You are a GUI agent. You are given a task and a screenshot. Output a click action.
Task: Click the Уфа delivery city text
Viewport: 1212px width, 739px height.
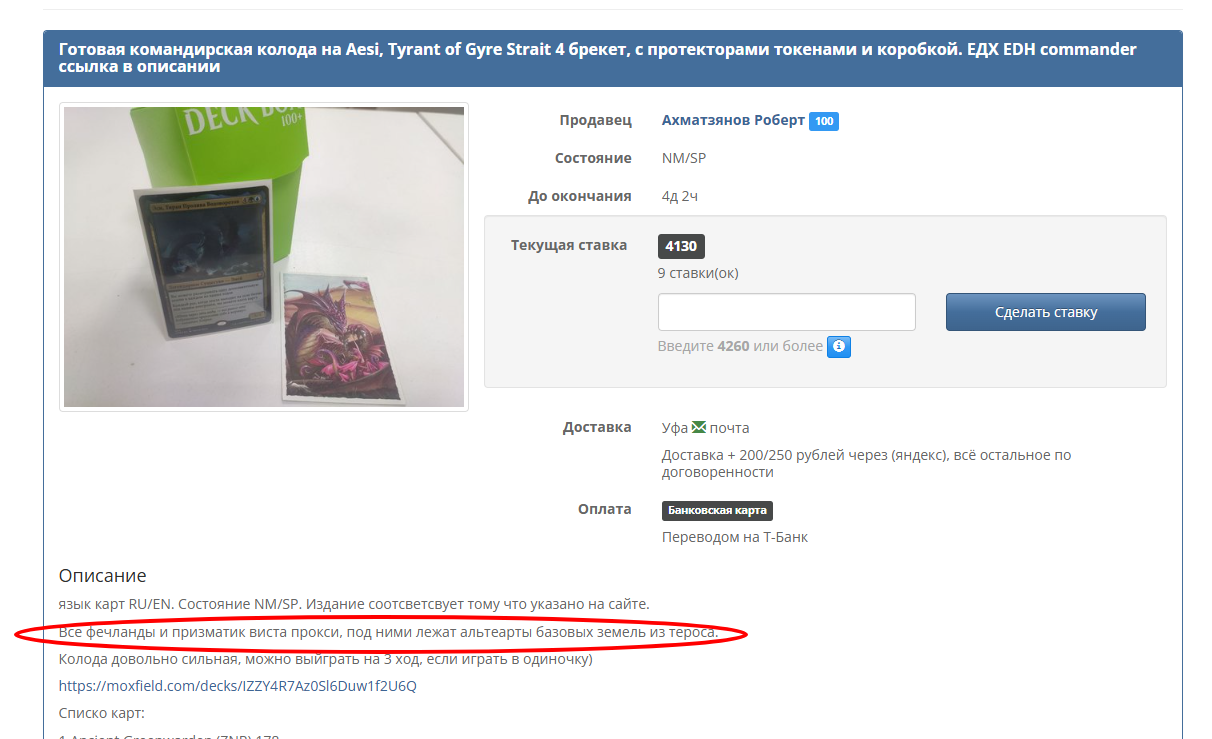click(675, 428)
